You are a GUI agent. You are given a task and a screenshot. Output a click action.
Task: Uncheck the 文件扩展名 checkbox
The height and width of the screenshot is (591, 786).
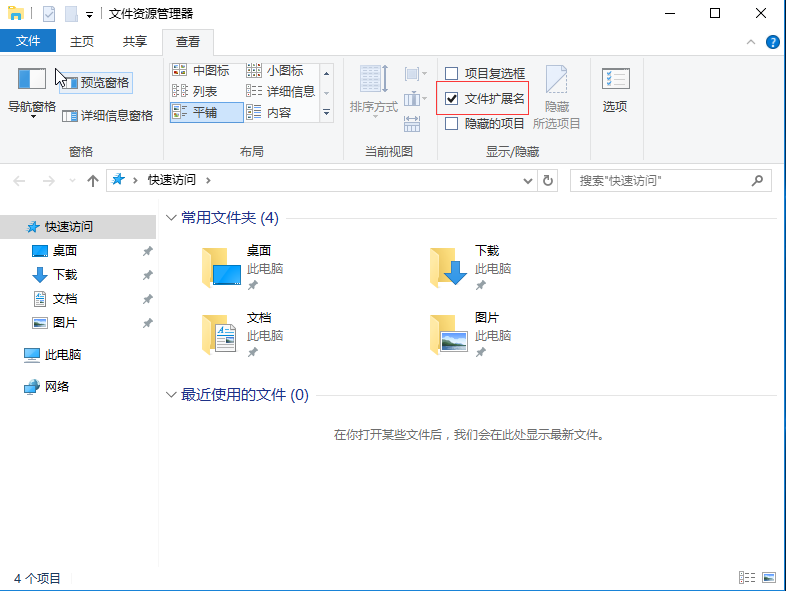pos(452,98)
